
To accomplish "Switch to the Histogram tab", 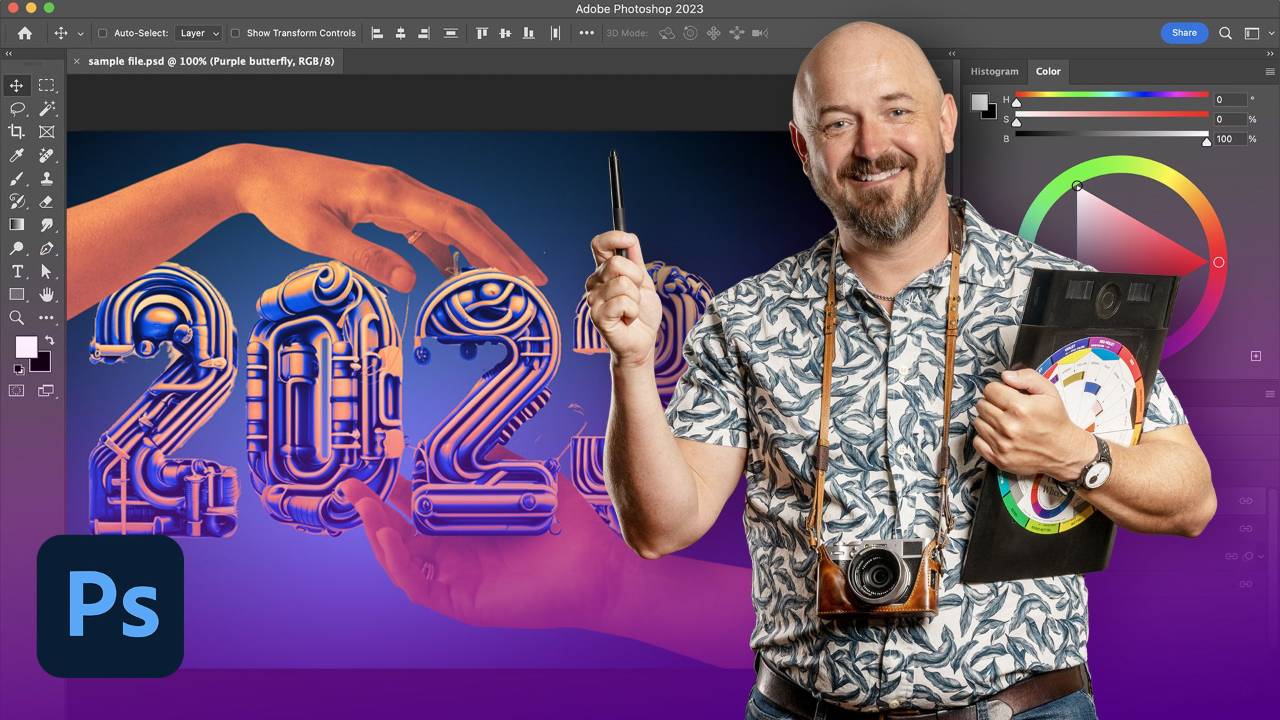I will (x=994, y=71).
